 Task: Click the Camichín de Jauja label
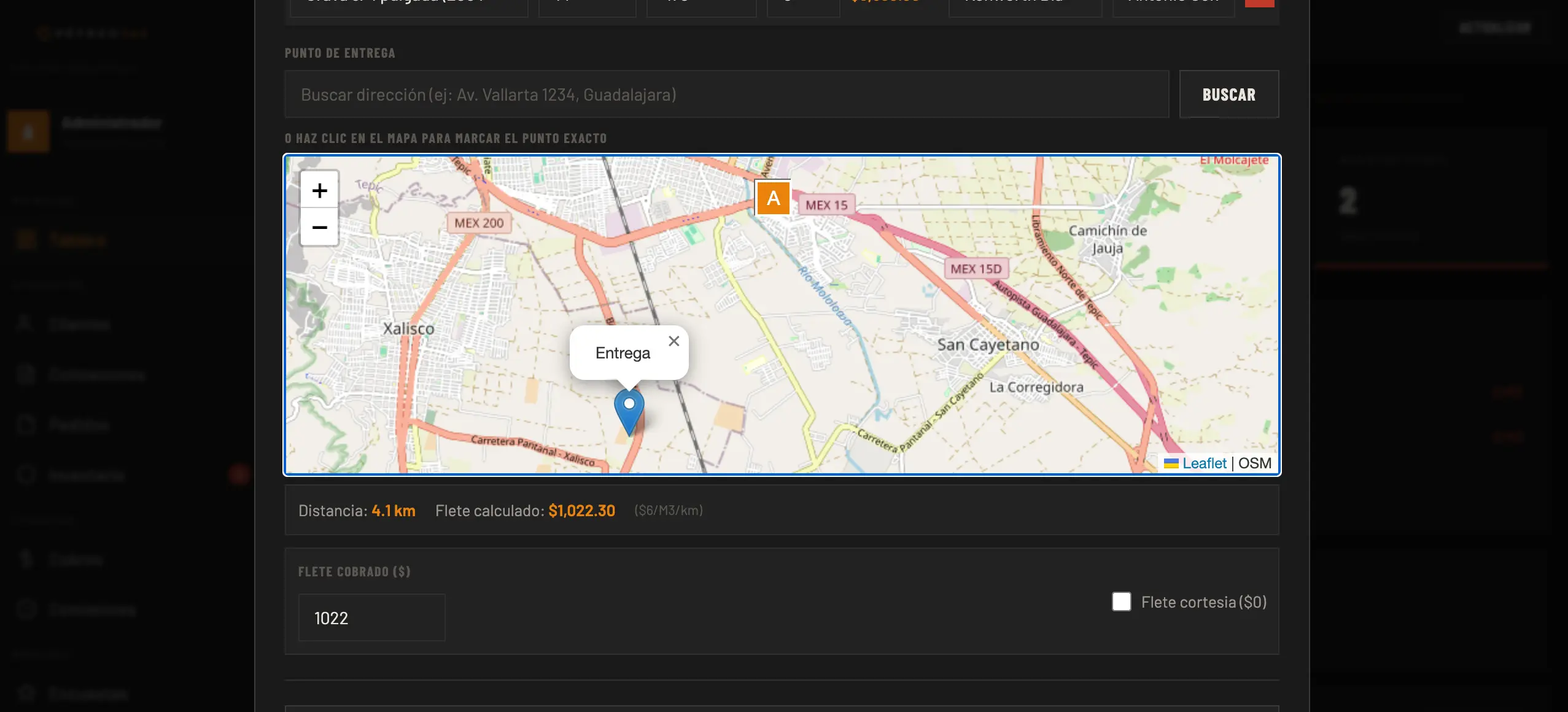(x=1108, y=239)
